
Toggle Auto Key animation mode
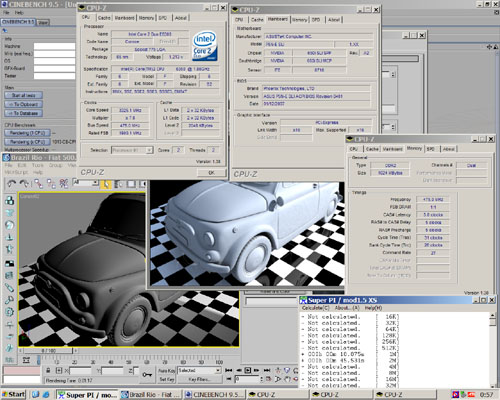point(167,371)
